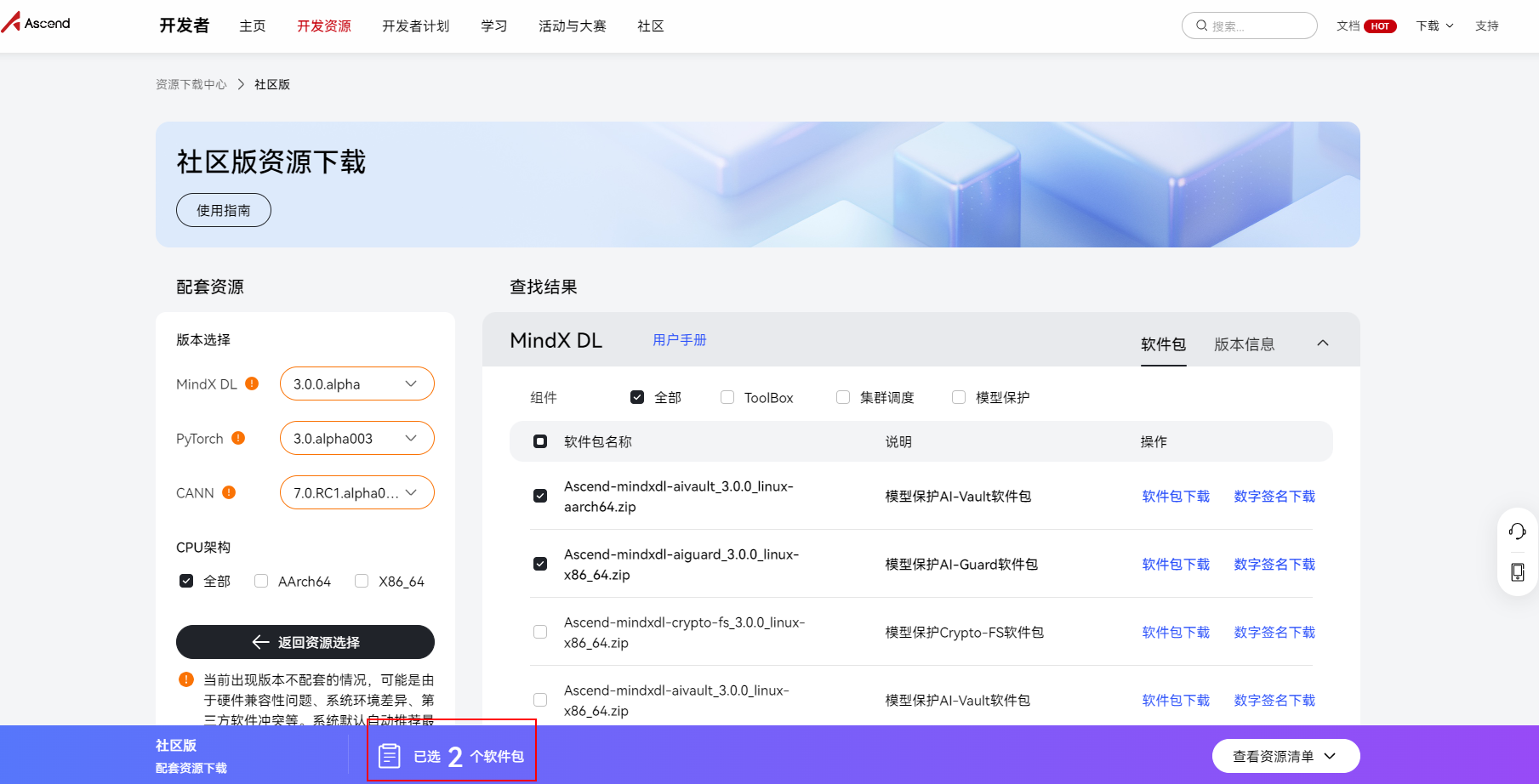Click the MindX DL warning info icon
The height and width of the screenshot is (784, 1539).
click(x=252, y=383)
